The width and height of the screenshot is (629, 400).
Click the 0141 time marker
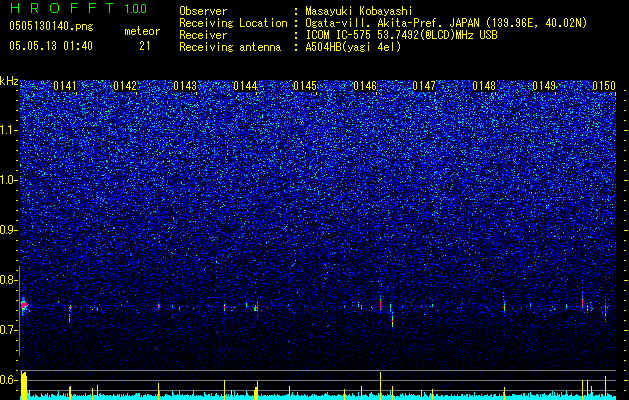(x=65, y=86)
